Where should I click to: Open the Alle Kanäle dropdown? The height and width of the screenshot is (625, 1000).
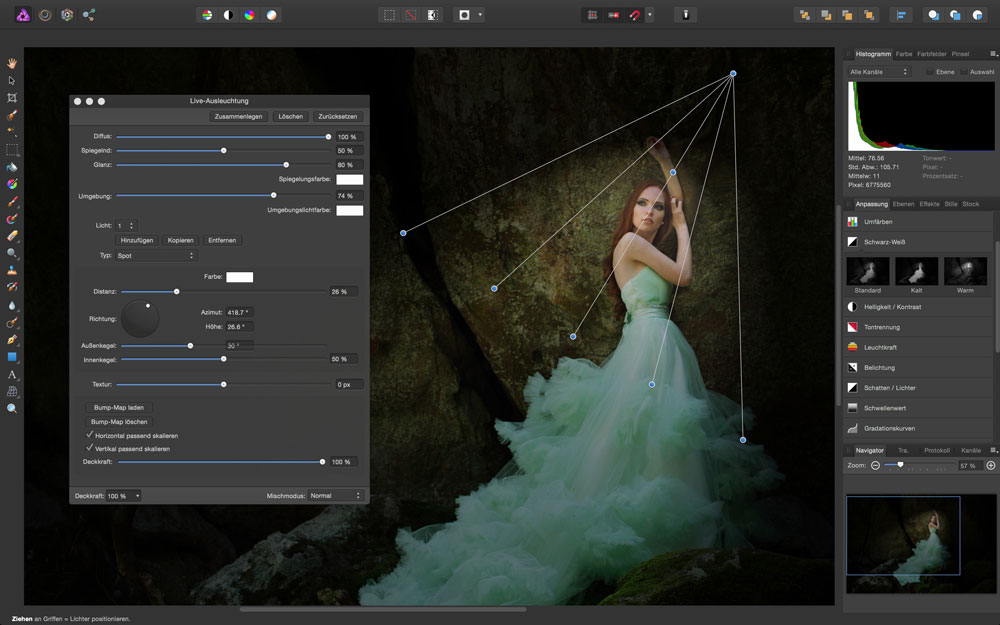(x=880, y=71)
